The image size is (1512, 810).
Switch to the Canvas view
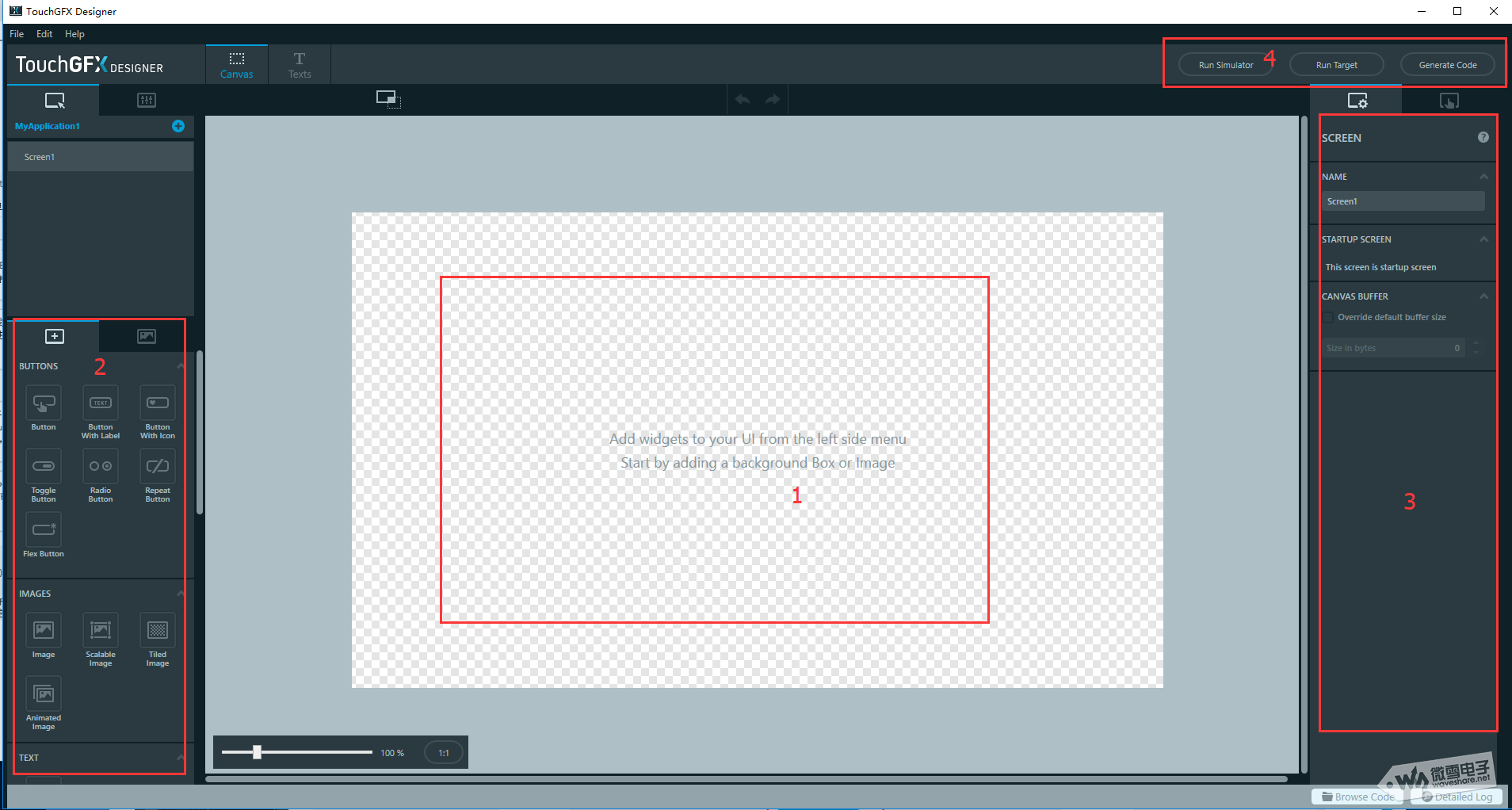click(x=237, y=65)
